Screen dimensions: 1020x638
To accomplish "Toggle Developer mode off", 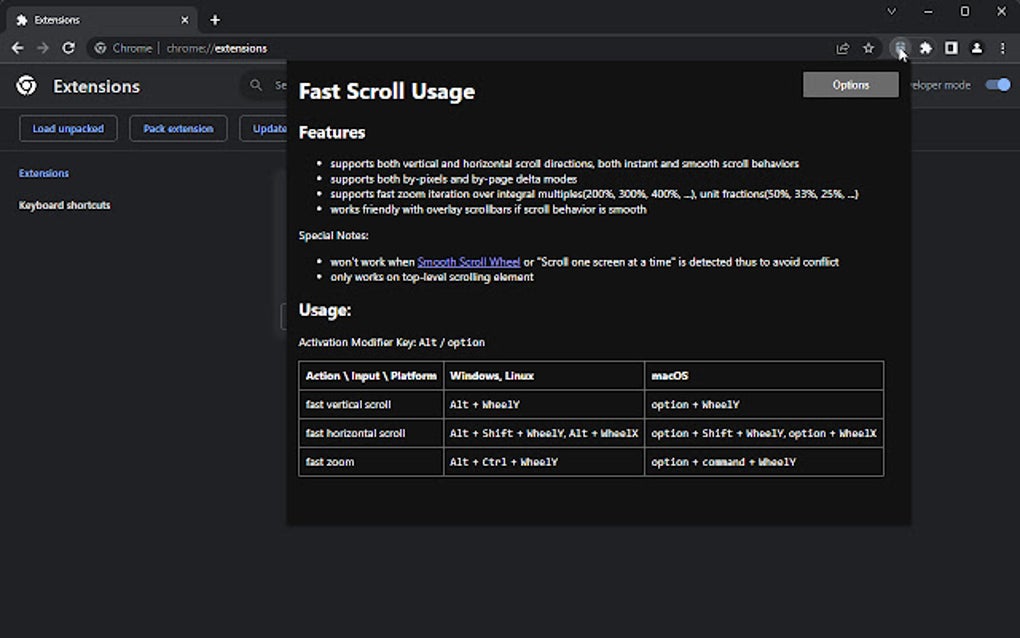I will pos(997,86).
